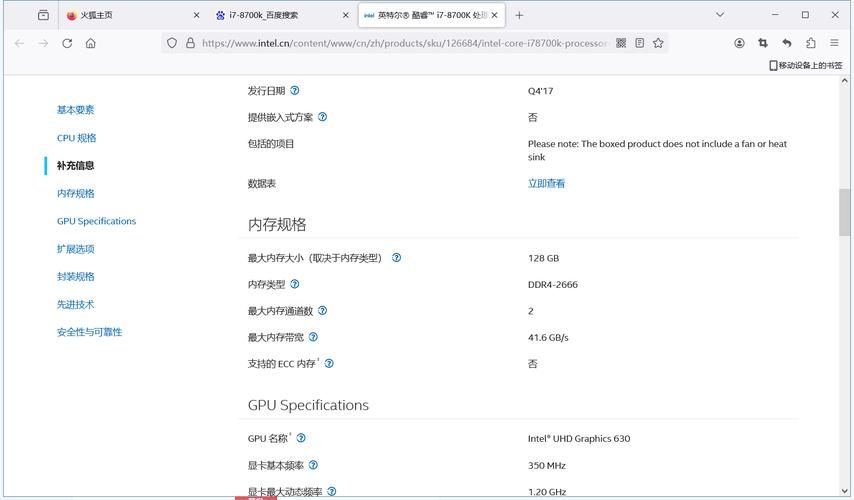Show QR code for this page

621,43
